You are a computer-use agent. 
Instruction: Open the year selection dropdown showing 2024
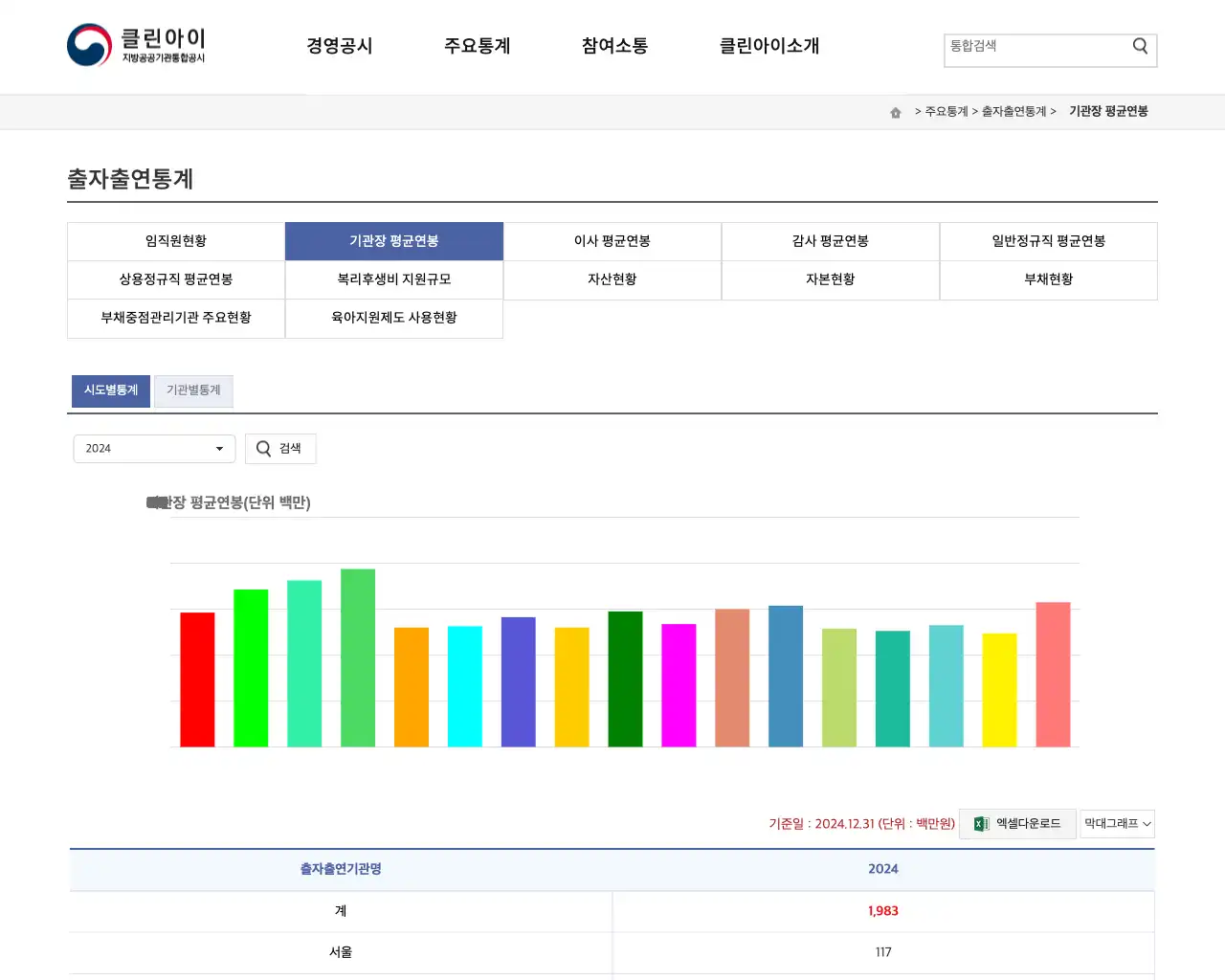tap(153, 448)
